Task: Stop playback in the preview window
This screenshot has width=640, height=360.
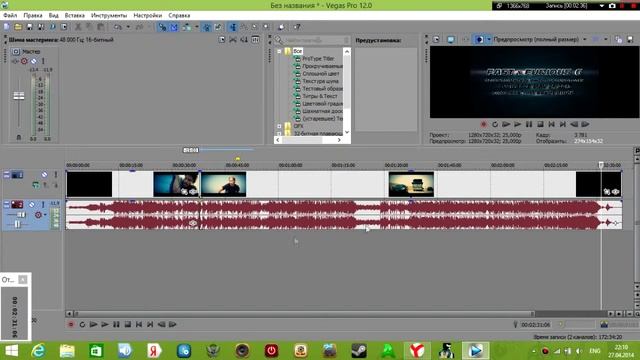Action: (540, 124)
